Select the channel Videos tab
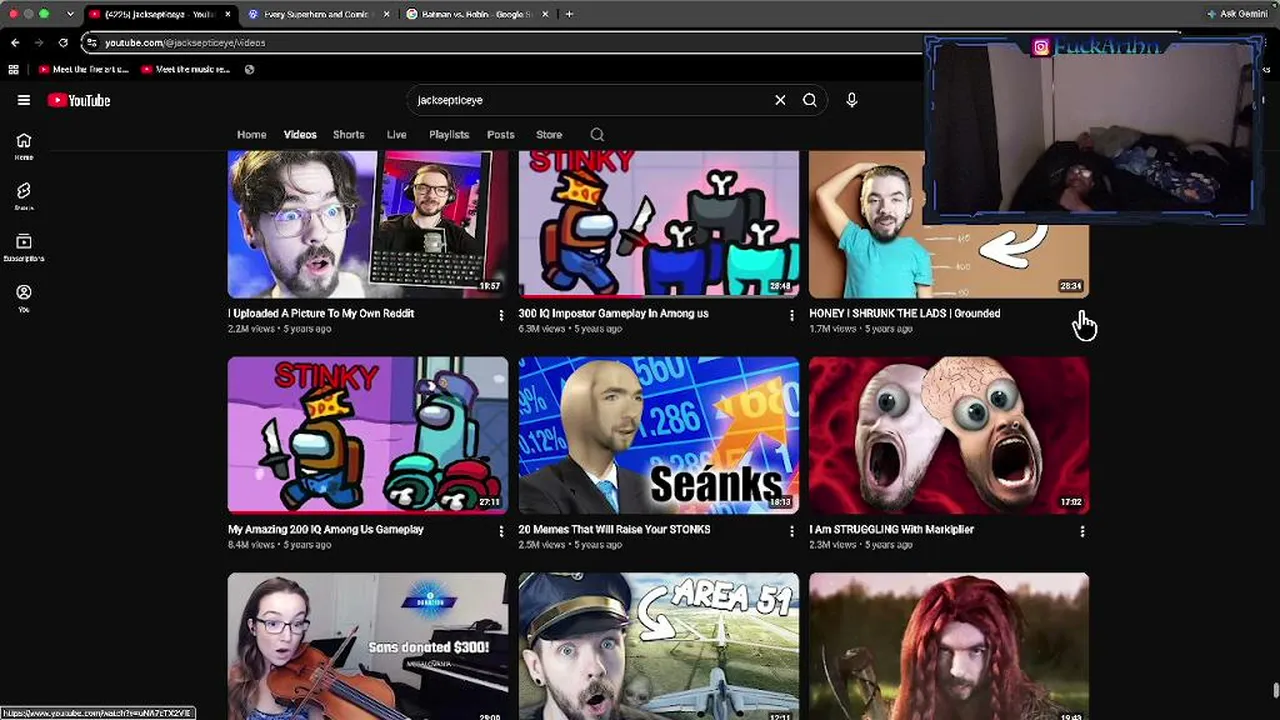The height and width of the screenshot is (720, 1280). pyautogui.click(x=300, y=135)
